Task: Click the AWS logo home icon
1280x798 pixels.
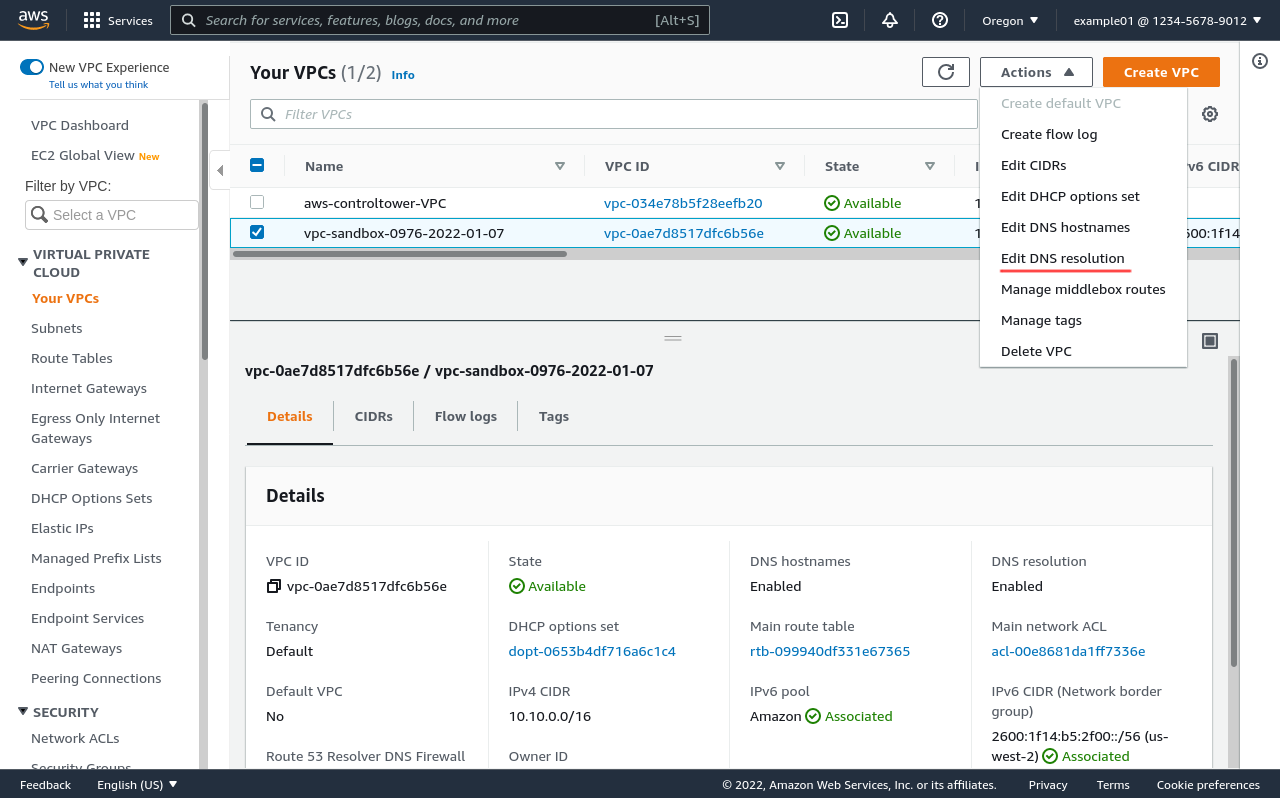Action: [x=33, y=19]
